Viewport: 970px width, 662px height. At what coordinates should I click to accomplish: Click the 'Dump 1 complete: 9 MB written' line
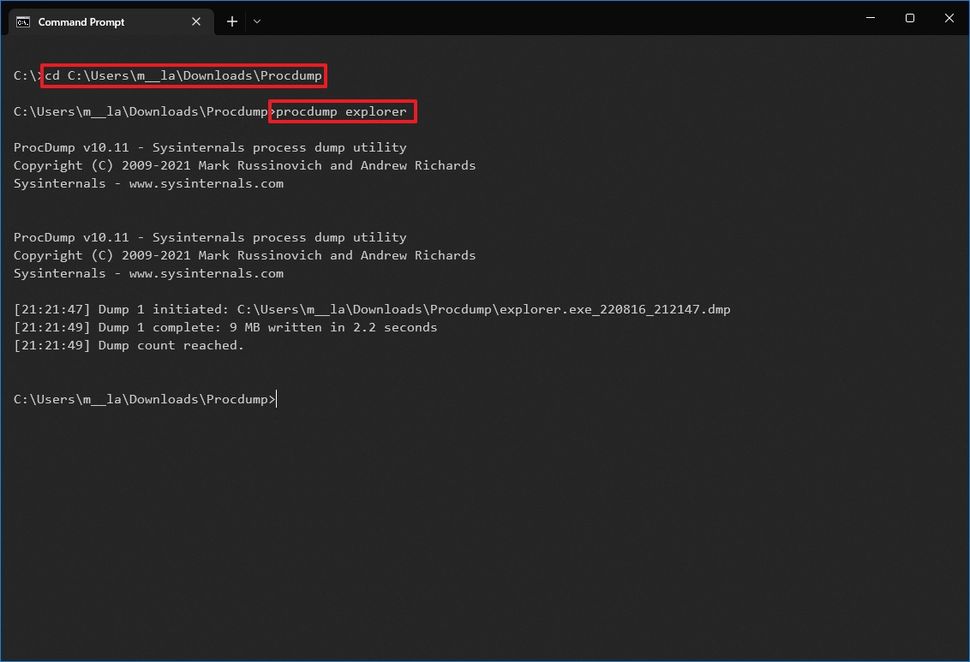(x=225, y=327)
